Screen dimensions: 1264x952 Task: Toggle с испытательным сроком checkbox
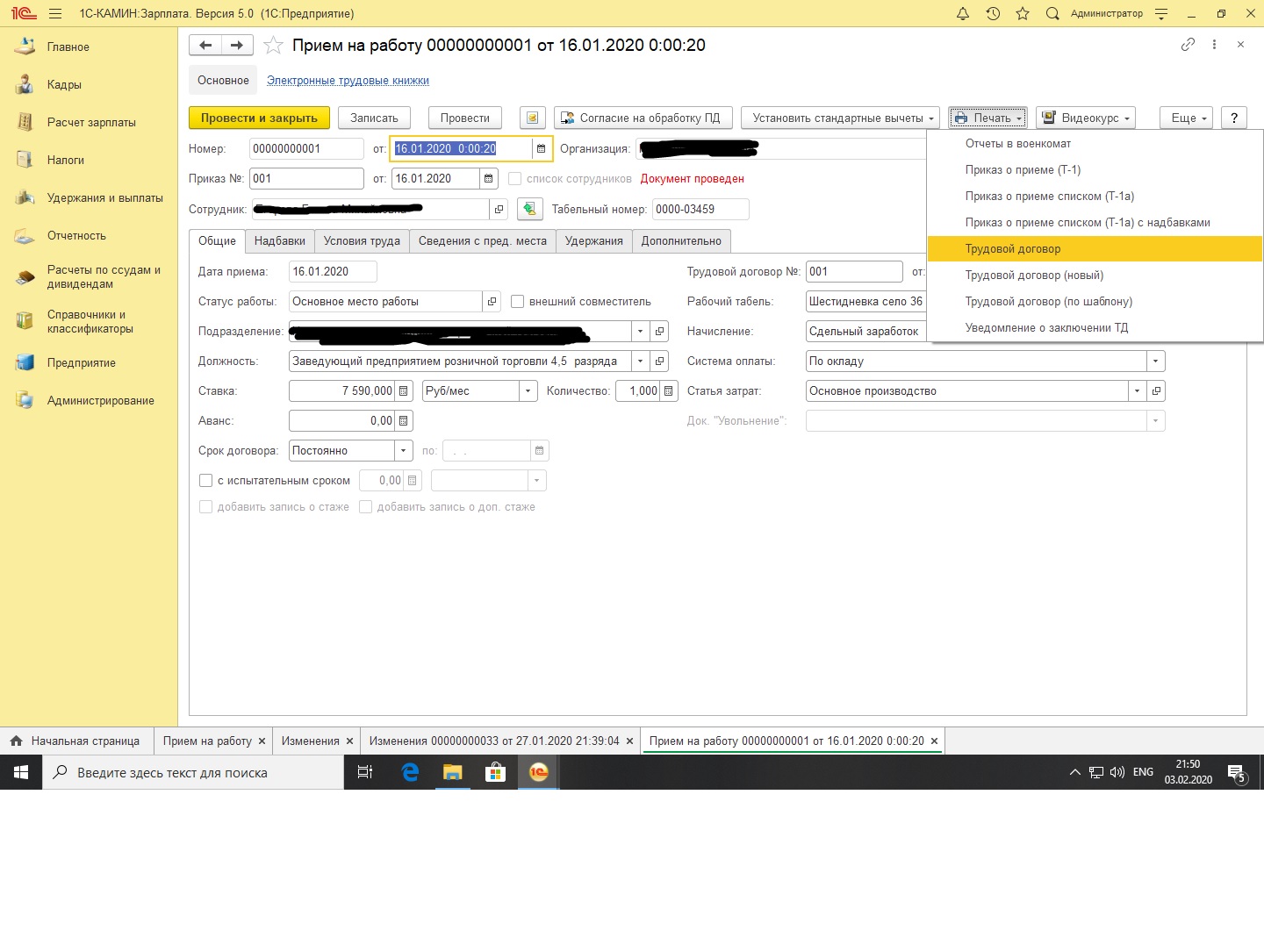(x=206, y=481)
